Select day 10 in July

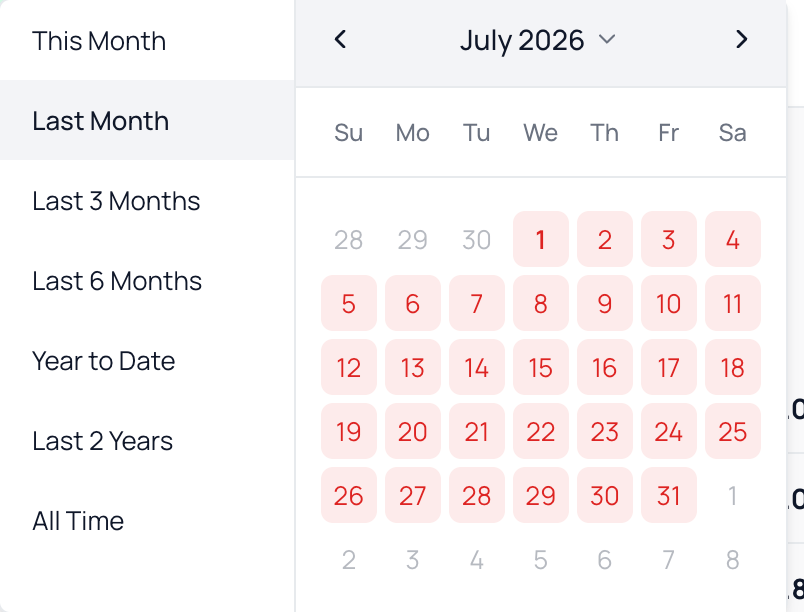point(669,303)
